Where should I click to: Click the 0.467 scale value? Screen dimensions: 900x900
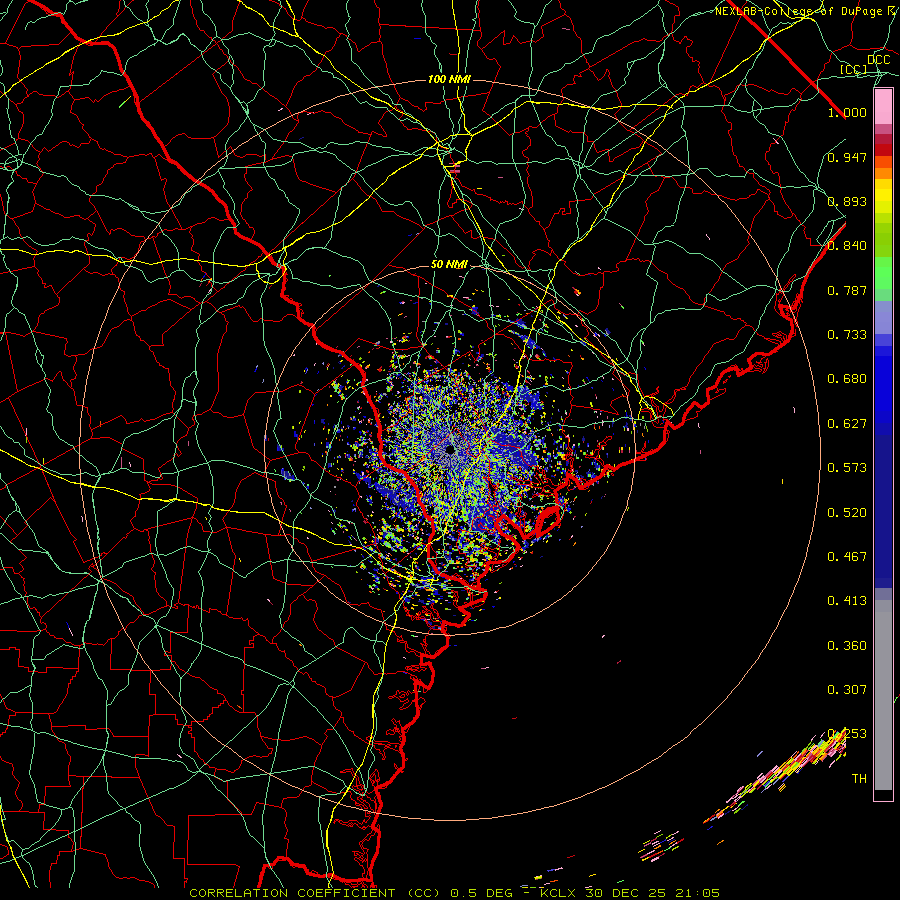click(847, 557)
